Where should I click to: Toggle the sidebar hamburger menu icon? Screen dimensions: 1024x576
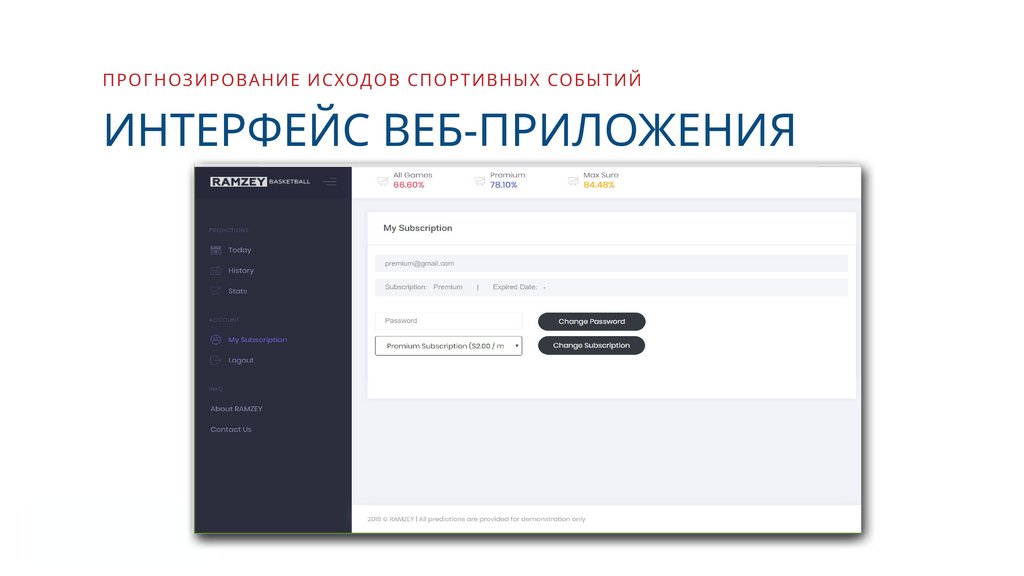(x=330, y=182)
